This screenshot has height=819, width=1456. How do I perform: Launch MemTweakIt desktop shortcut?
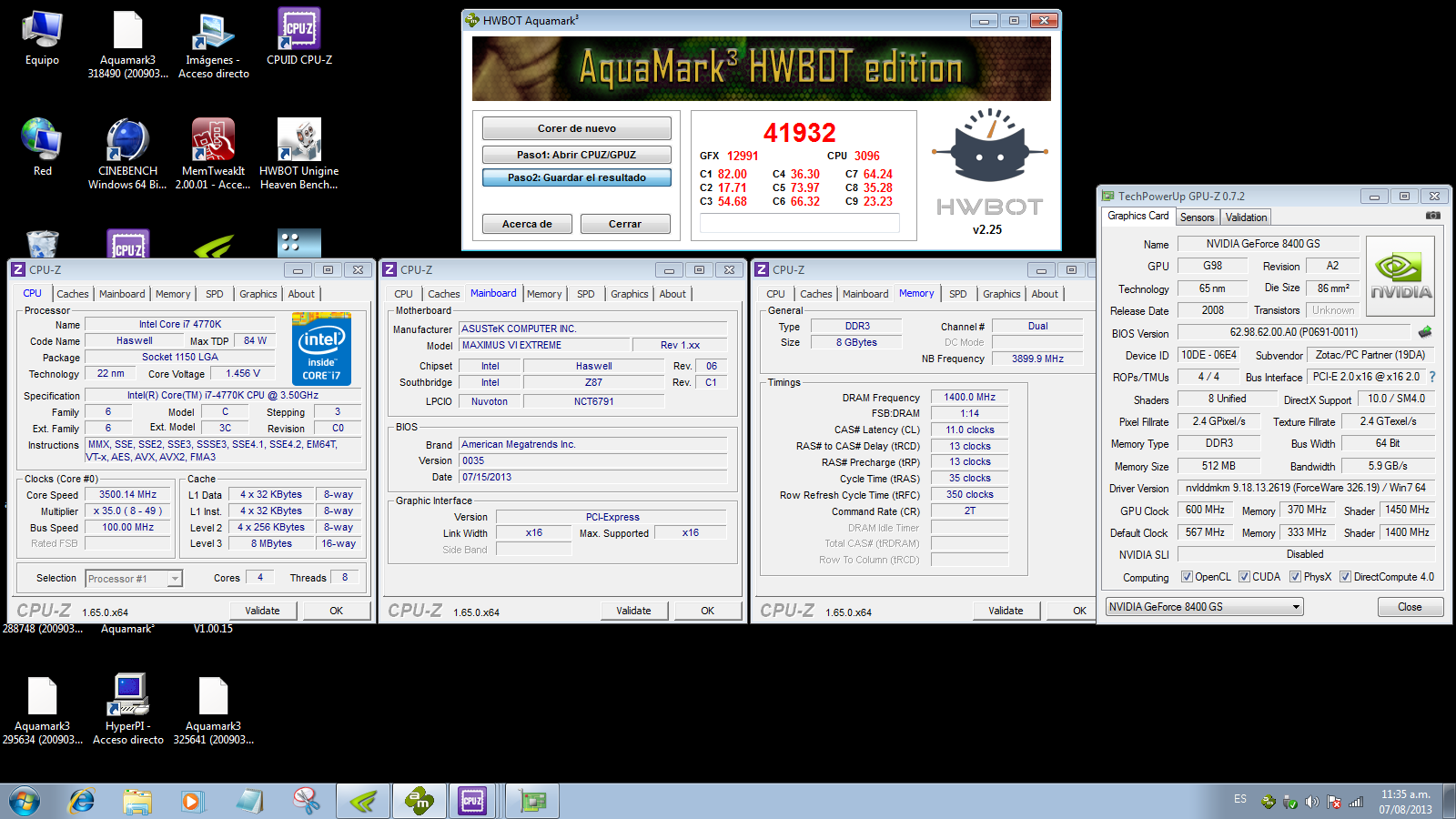point(213,153)
